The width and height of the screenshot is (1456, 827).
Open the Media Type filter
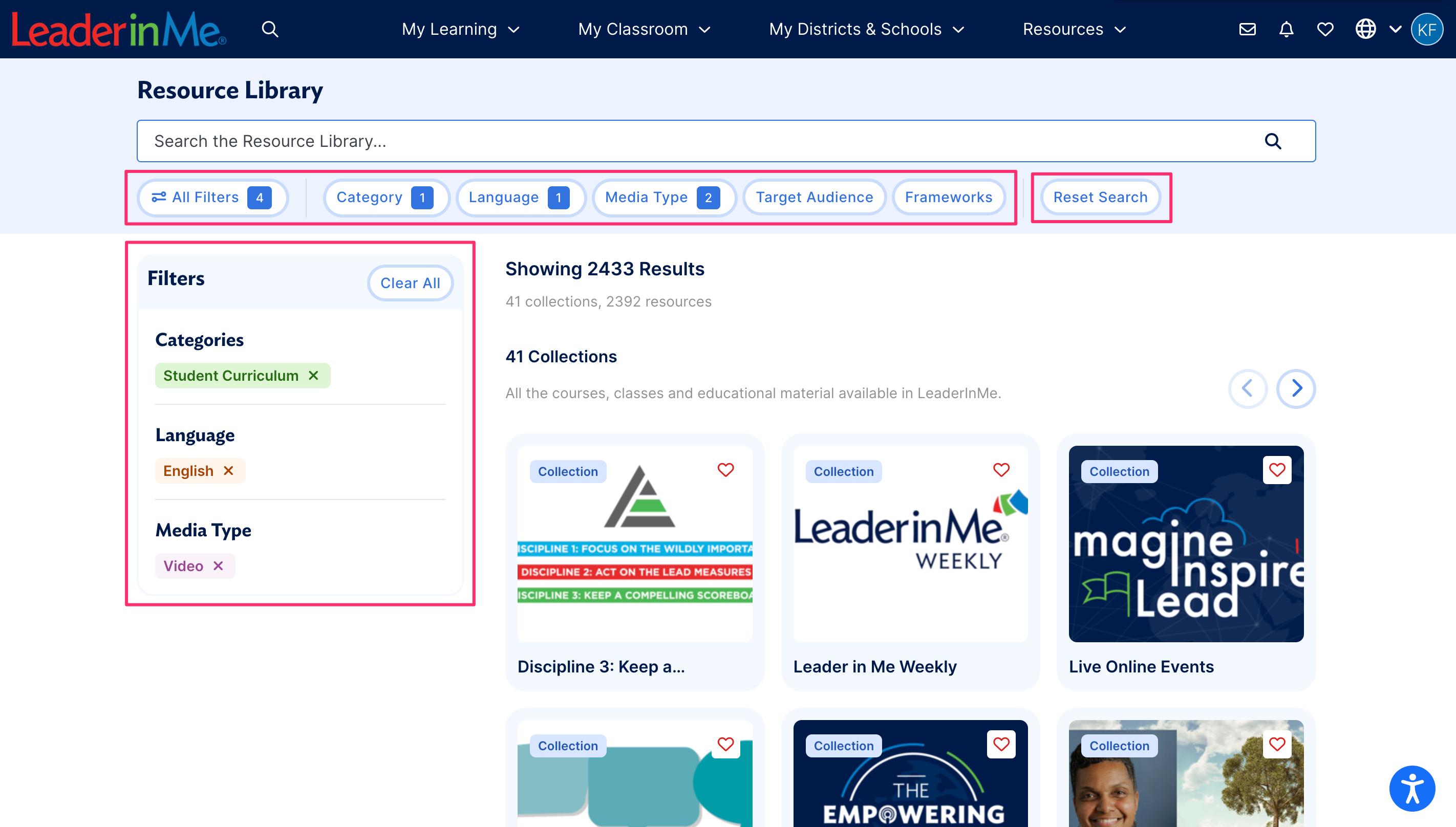point(663,197)
